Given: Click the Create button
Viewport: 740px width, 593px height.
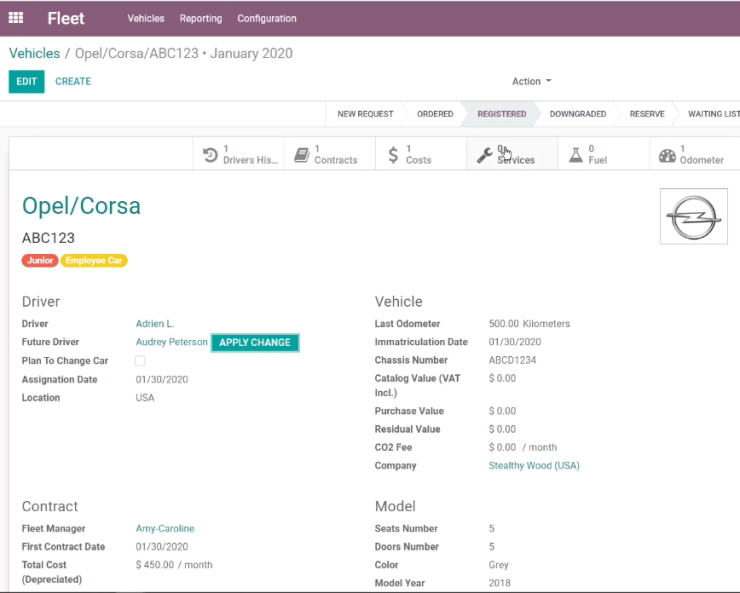Looking at the screenshot, I should tap(73, 82).
